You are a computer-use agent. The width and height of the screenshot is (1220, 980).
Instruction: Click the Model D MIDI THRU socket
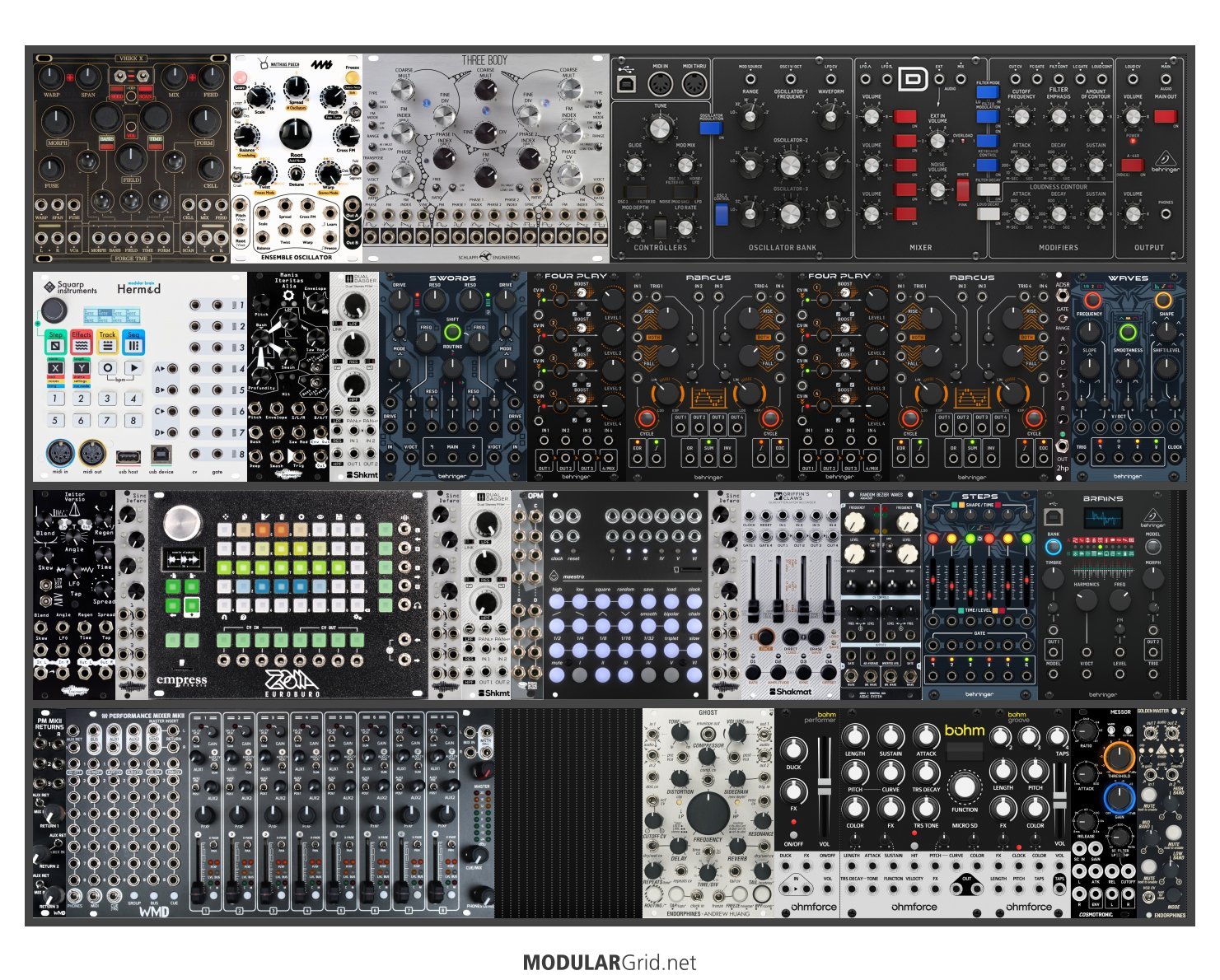694,84
